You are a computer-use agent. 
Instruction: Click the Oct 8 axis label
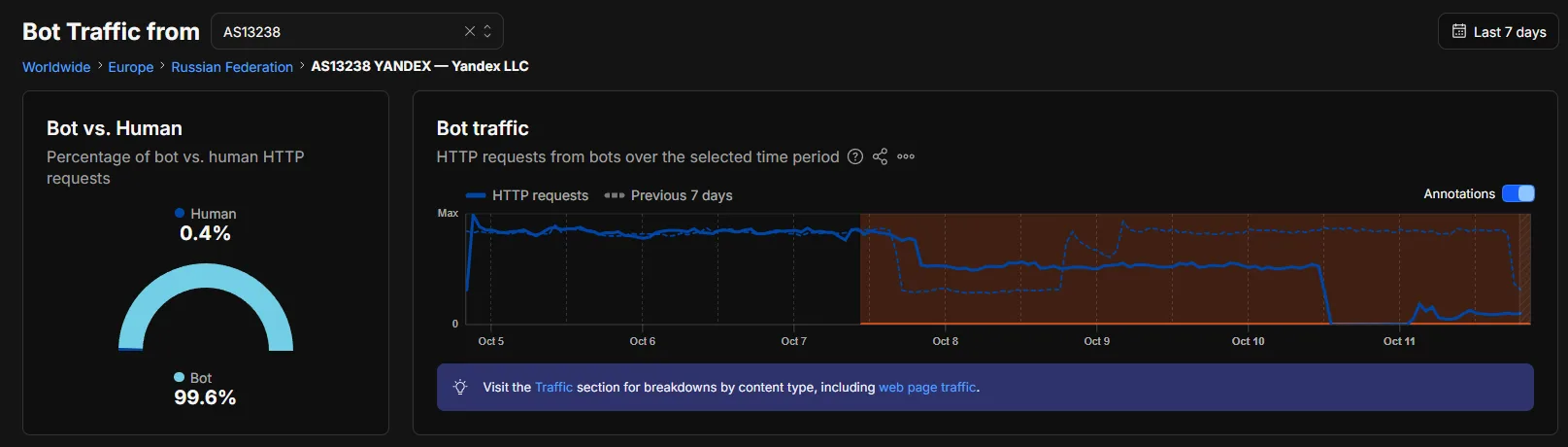click(946, 341)
